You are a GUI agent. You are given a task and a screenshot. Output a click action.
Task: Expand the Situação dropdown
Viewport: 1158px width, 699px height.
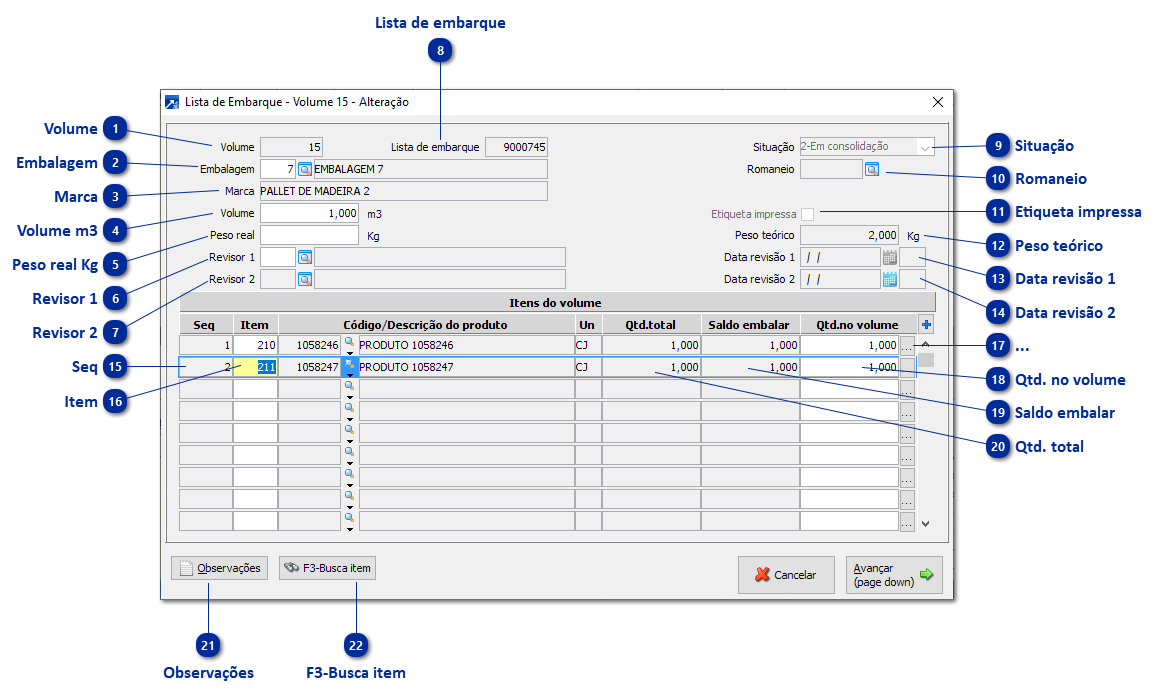924,147
